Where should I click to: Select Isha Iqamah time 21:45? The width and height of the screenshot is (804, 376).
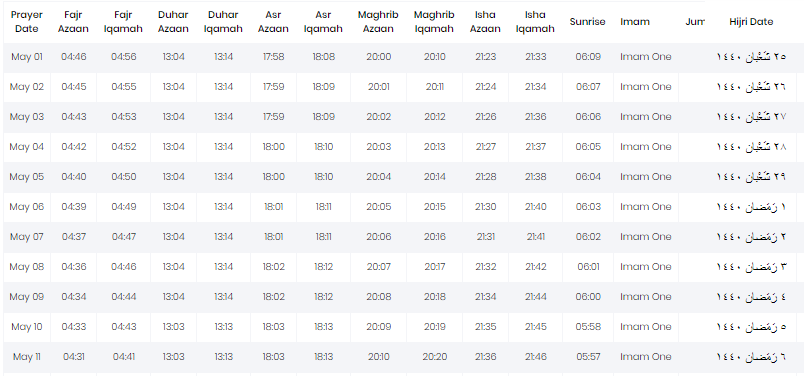pos(536,327)
